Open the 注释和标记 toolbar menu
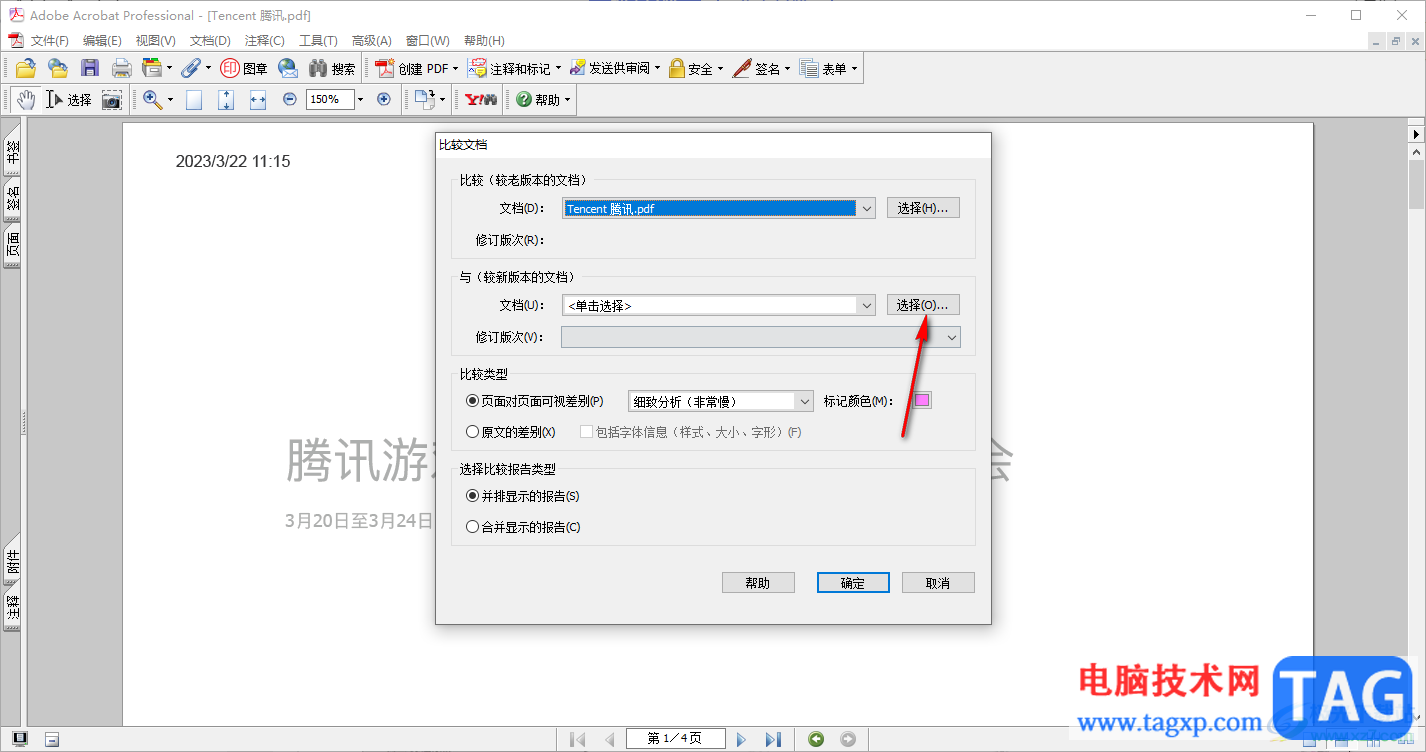The height and width of the screenshot is (752, 1426). [515, 68]
